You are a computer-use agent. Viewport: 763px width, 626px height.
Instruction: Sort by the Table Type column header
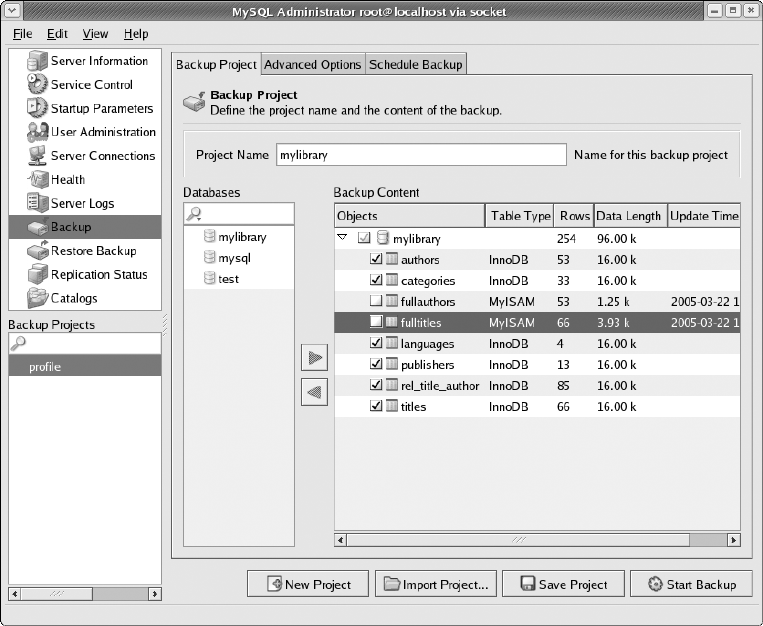click(x=520, y=216)
